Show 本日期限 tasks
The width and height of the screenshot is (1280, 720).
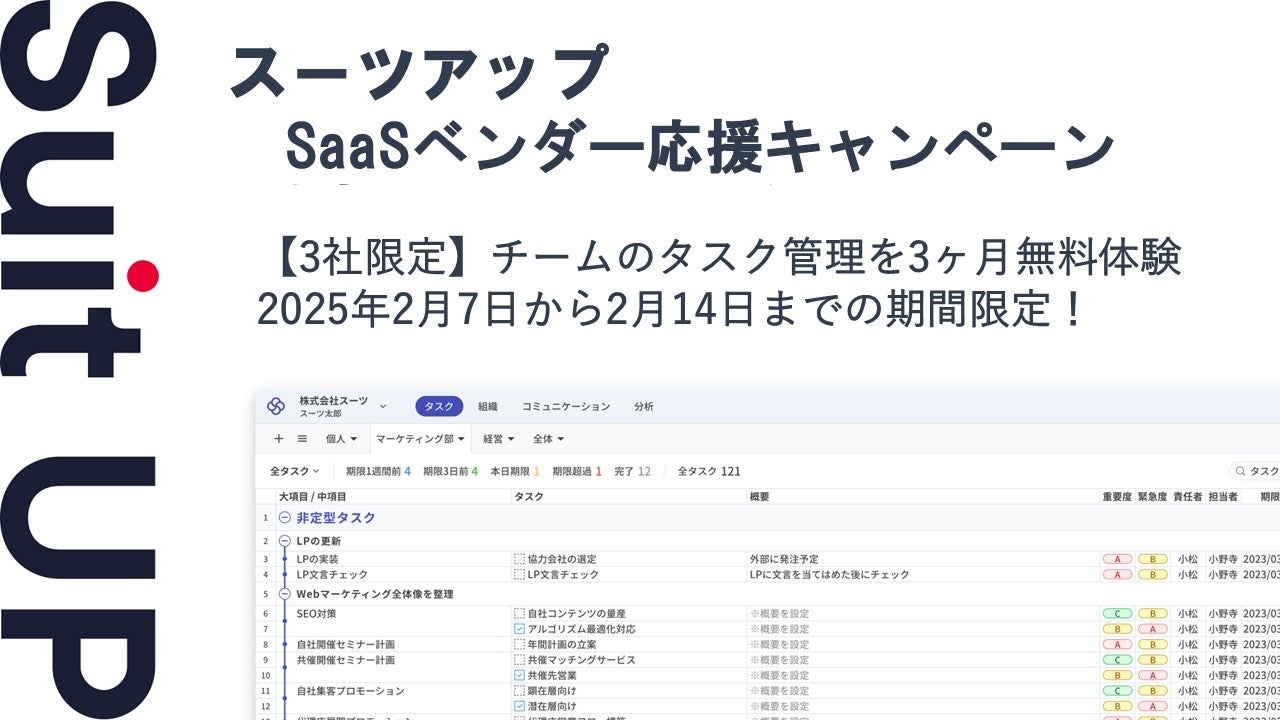click(x=514, y=471)
